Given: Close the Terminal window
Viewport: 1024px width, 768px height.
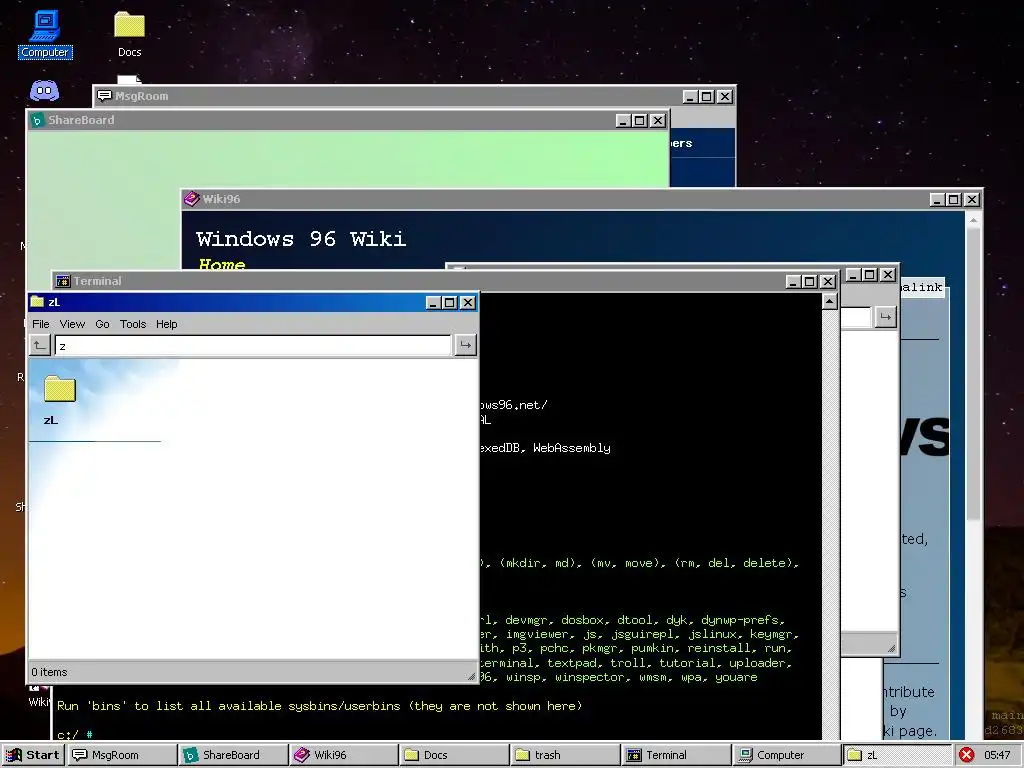Looking at the screenshot, I should click(827, 281).
